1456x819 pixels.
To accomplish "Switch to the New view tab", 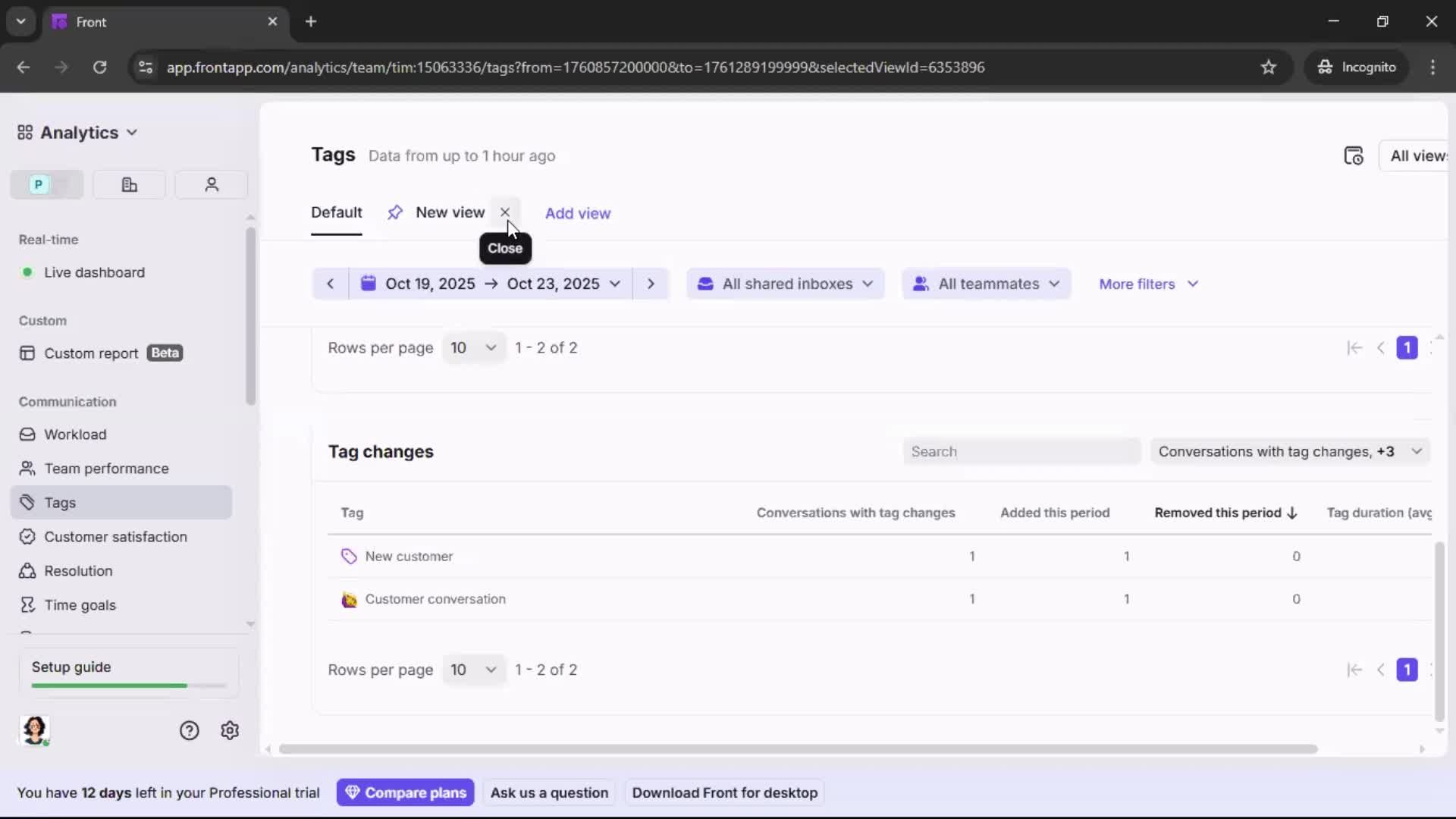I will (450, 213).
